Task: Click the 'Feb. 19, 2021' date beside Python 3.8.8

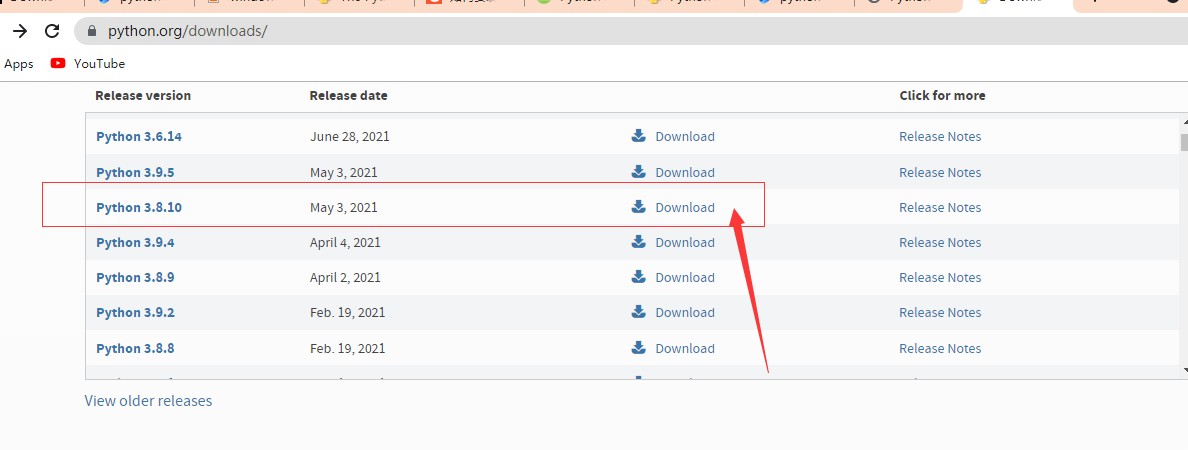Action: point(348,348)
